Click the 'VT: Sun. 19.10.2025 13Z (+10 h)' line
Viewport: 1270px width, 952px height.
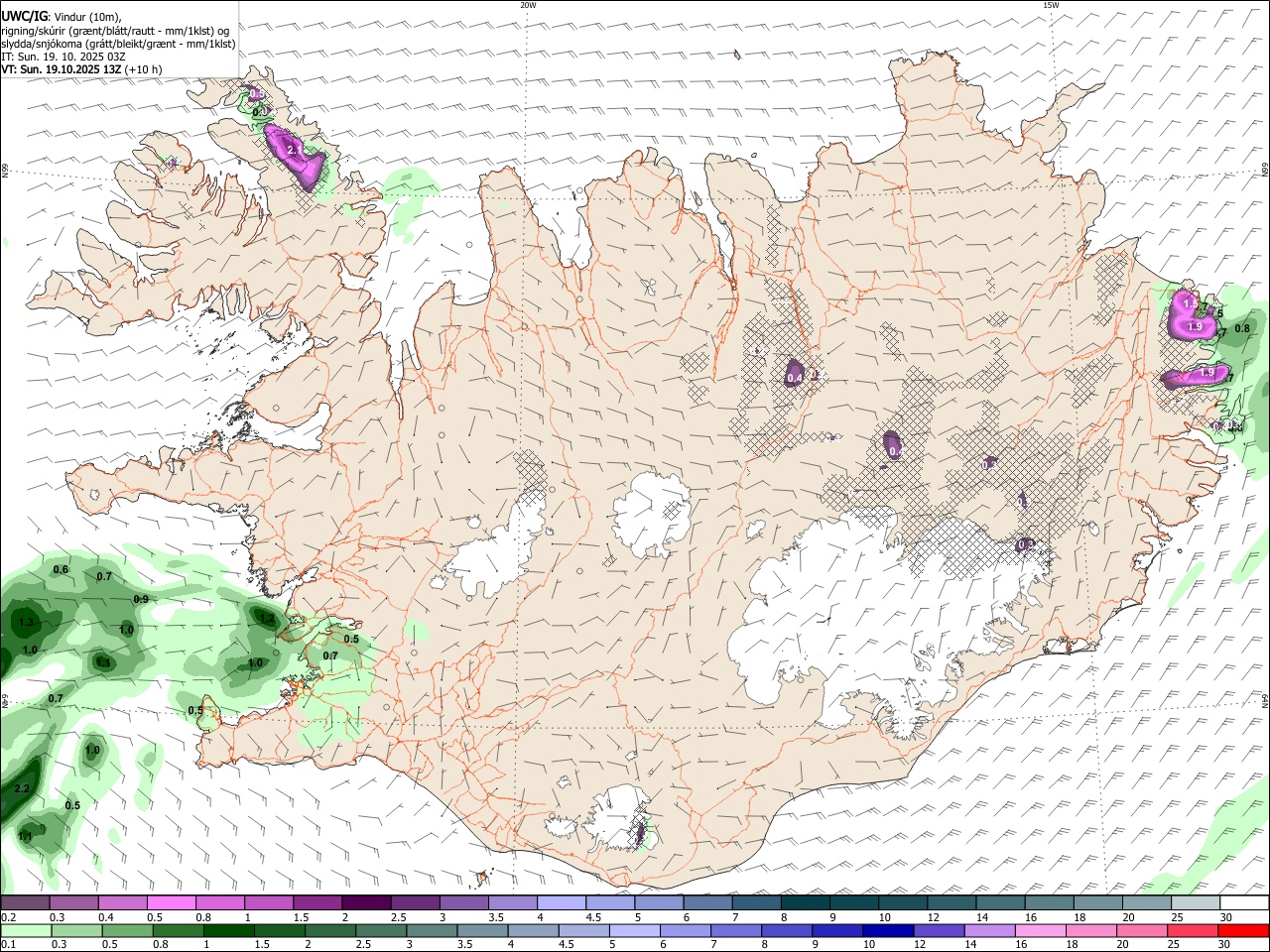coord(81,69)
